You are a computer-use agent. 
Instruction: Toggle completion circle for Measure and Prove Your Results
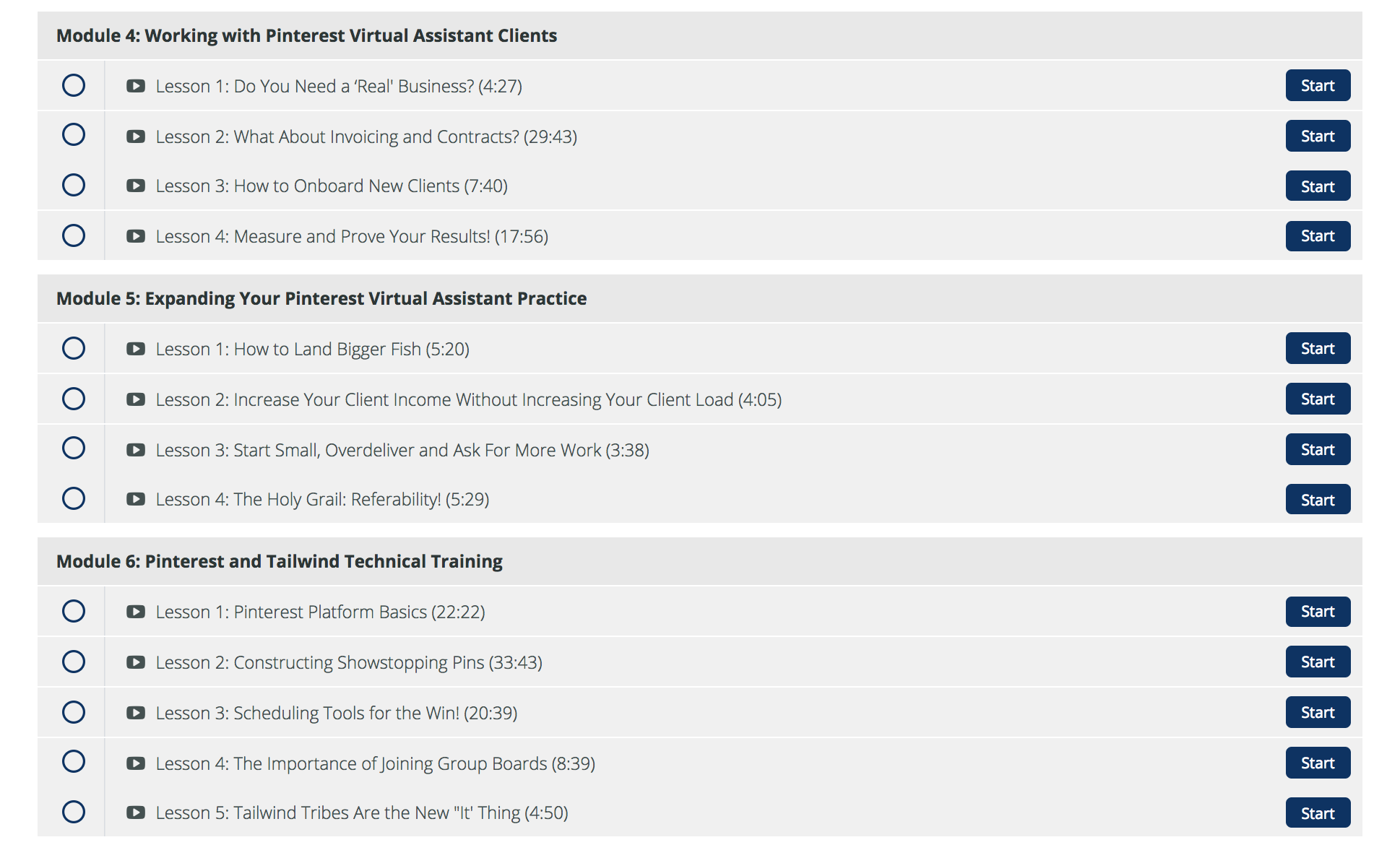coord(74,235)
